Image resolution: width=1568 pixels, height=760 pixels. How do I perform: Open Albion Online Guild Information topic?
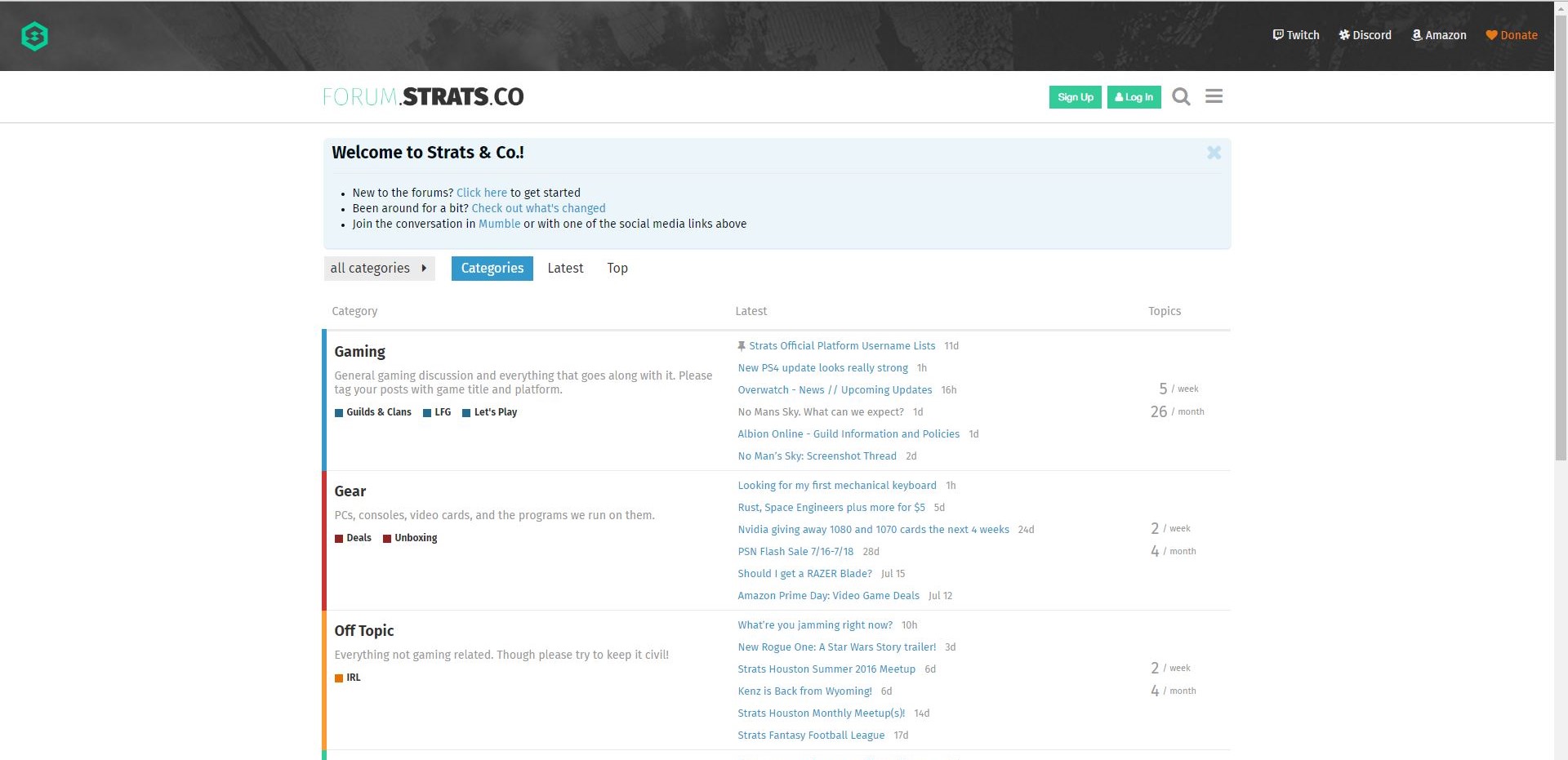(x=849, y=434)
